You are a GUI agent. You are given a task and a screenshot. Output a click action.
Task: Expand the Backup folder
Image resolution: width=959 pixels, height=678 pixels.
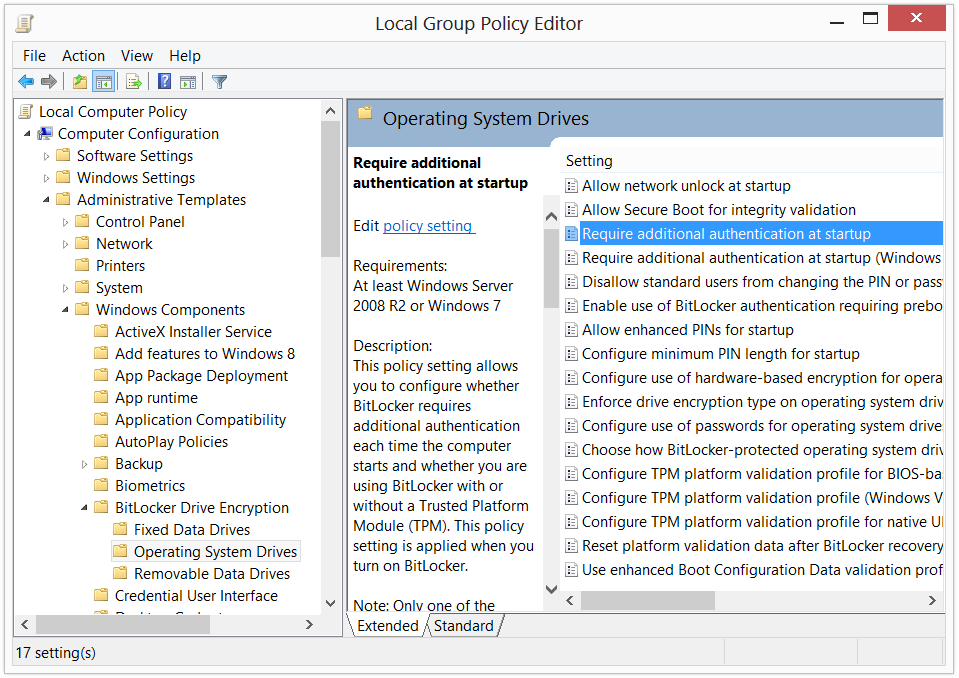(x=84, y=464)
